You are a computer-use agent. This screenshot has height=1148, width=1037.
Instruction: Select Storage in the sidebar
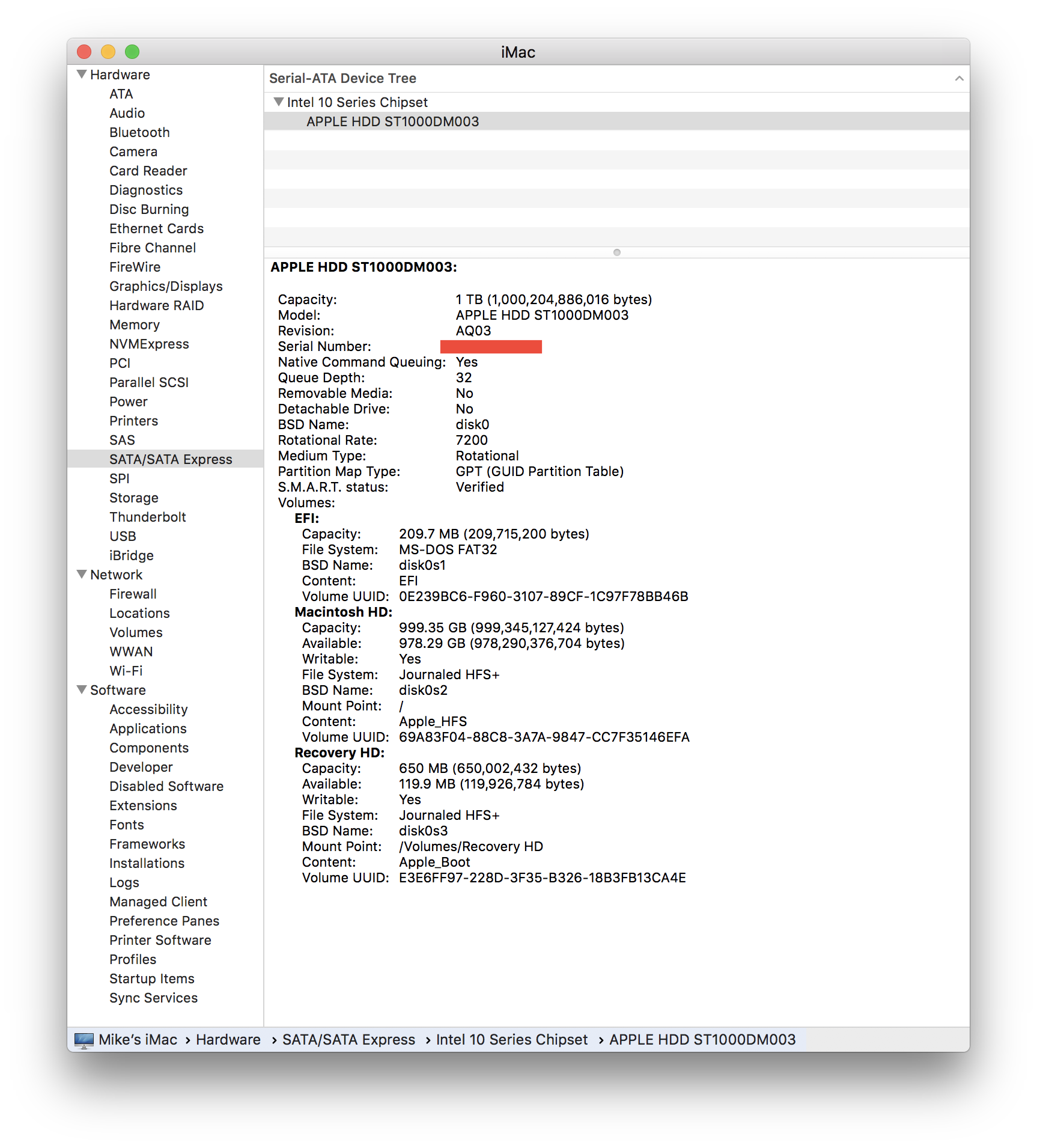(x=134, y=498)
